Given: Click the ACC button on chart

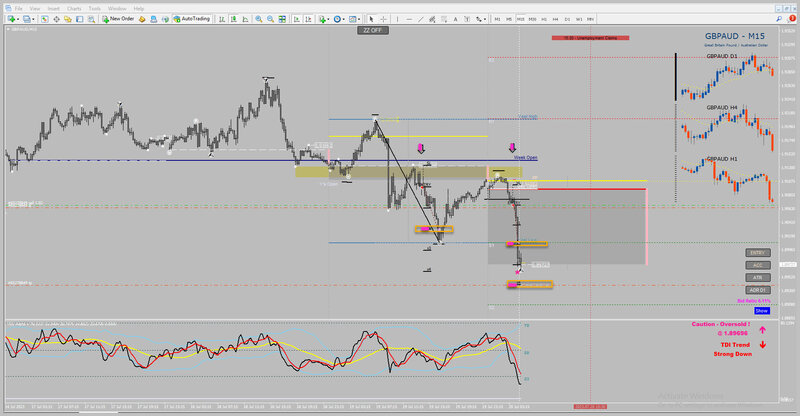Looking at the screenshot, I should click(758, 265).
